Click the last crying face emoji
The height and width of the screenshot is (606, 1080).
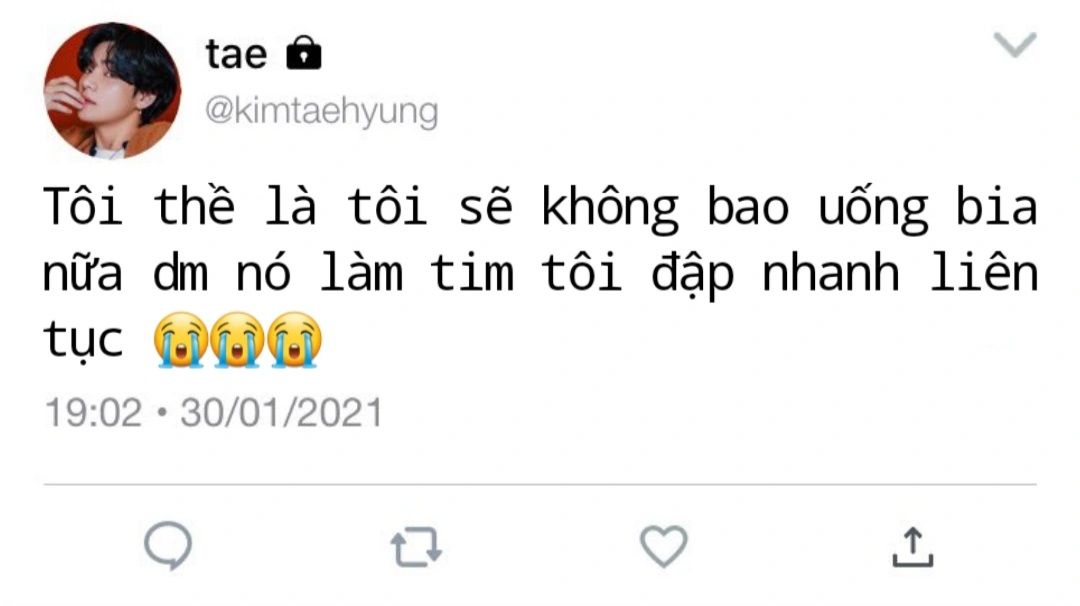[x=294, y=339]
